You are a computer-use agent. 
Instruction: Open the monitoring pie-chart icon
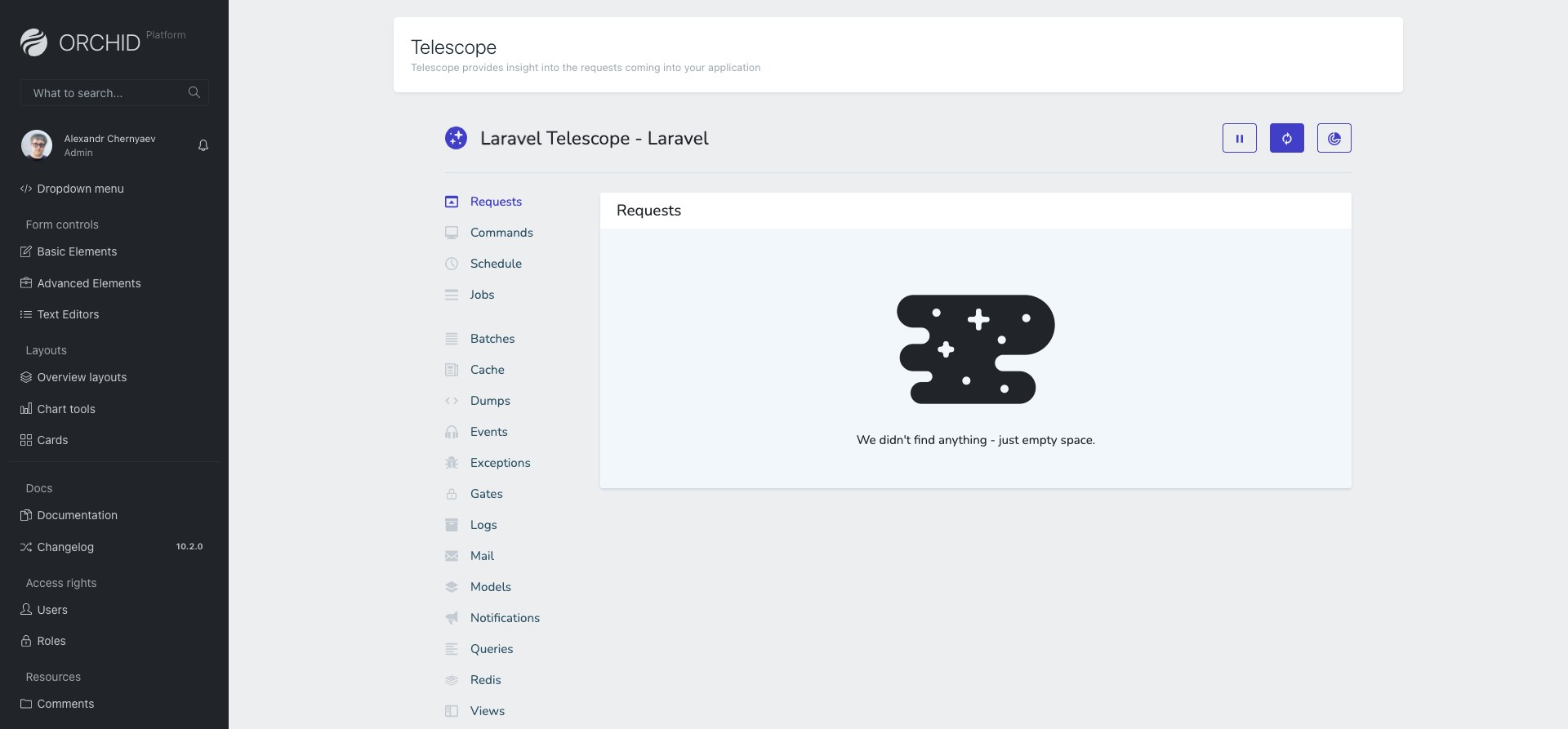pyautogui.click(x=1334, y=138)
